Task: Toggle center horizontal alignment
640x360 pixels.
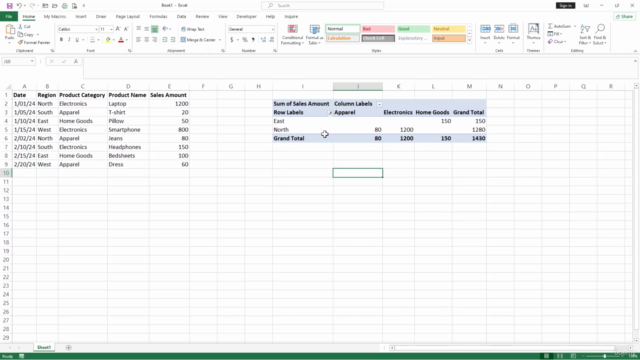Action: click(147, 40)
